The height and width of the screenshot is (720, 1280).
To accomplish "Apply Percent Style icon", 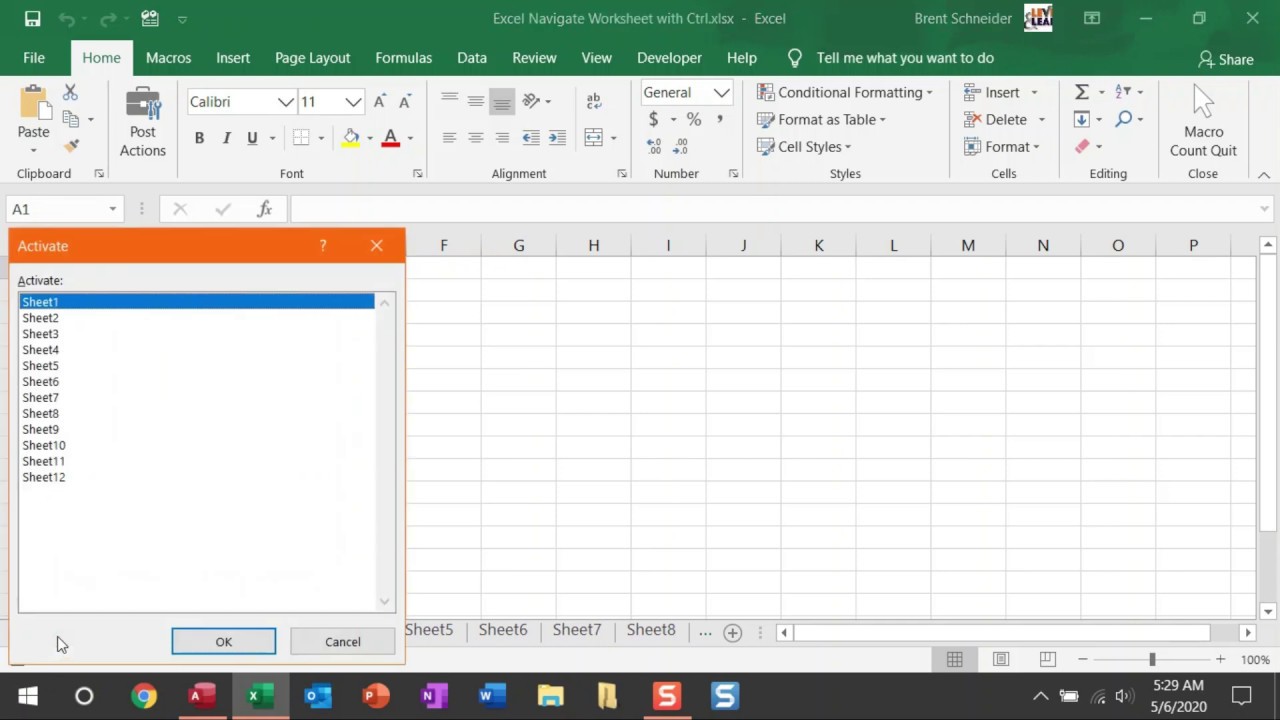I will (x=694, y=119).
